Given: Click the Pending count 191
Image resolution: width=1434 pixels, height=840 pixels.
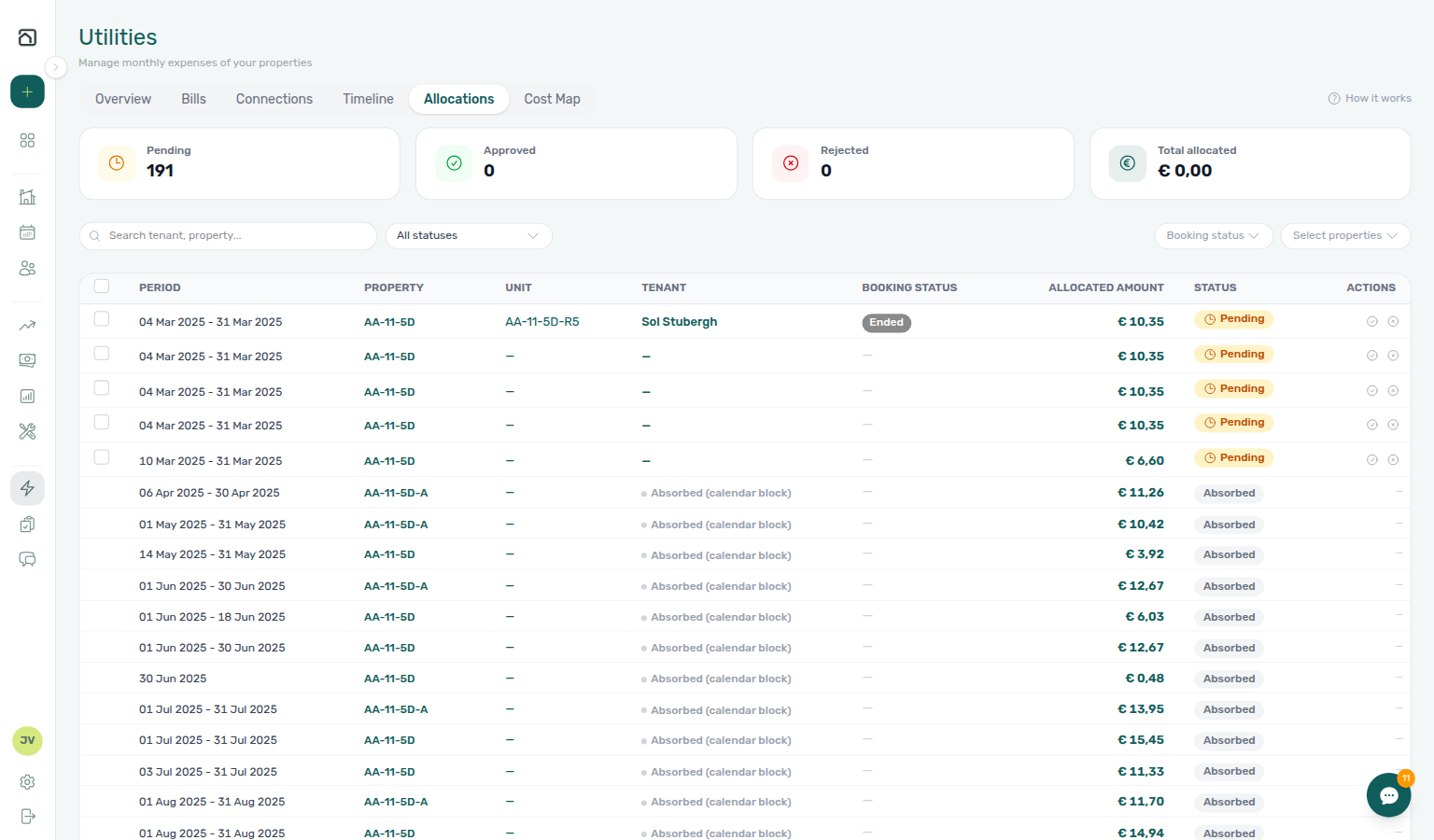Looking at the screenshot, I should click(x=161, y=171).
